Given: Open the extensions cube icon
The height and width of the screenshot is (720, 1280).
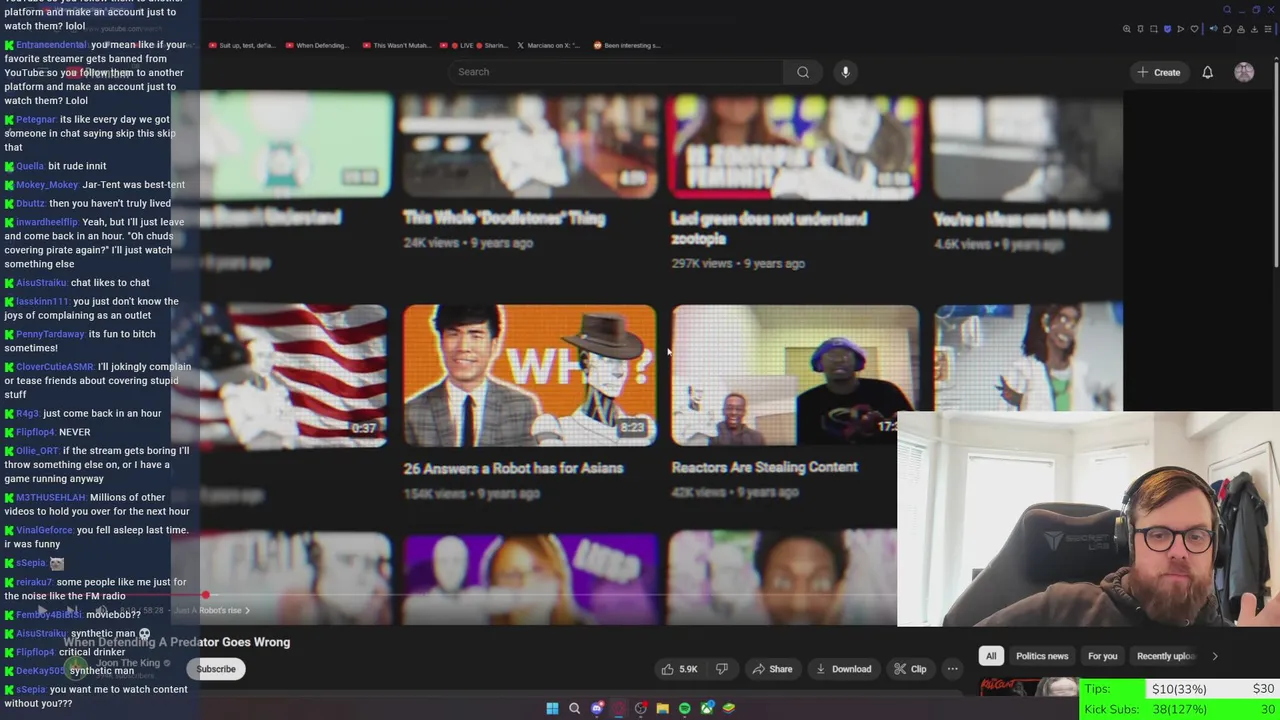Looking at the screenshot, I should [x=1227, y=29].
